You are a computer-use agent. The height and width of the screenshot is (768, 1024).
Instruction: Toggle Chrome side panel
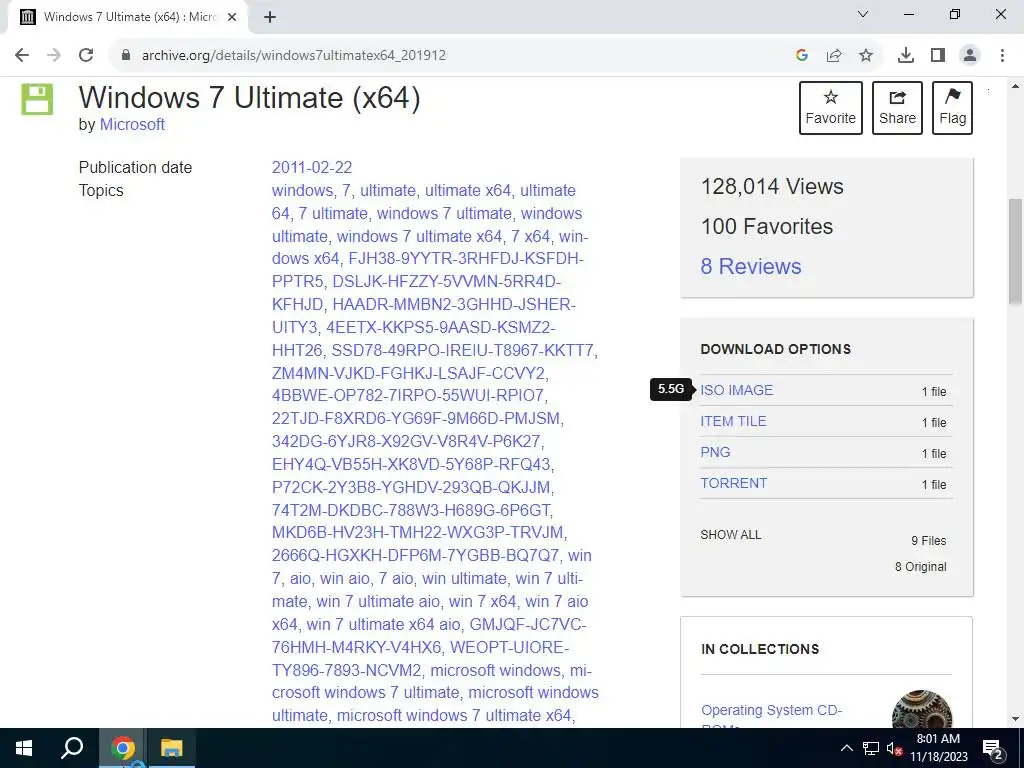[x=938, y=55]
